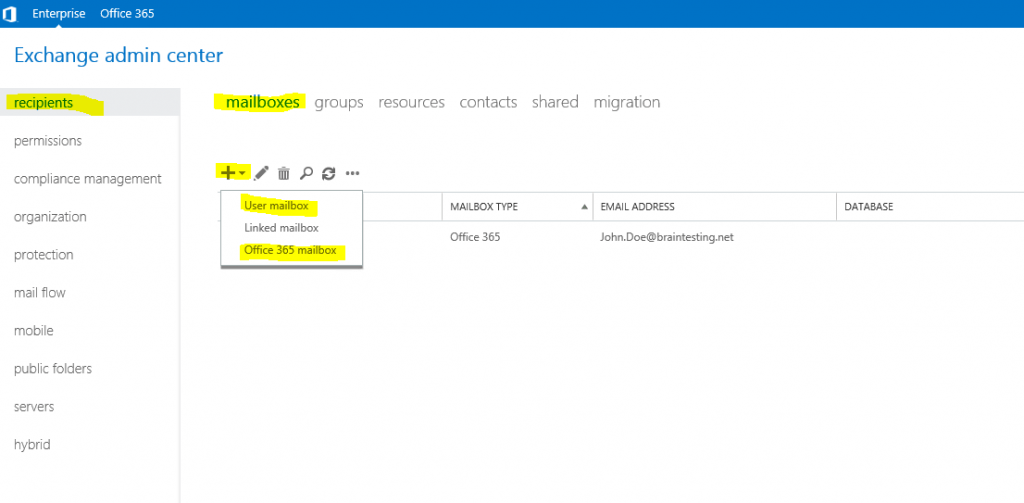
Task: Select the John.Doe@braintesting.net email cell
Action: [667, 237]
